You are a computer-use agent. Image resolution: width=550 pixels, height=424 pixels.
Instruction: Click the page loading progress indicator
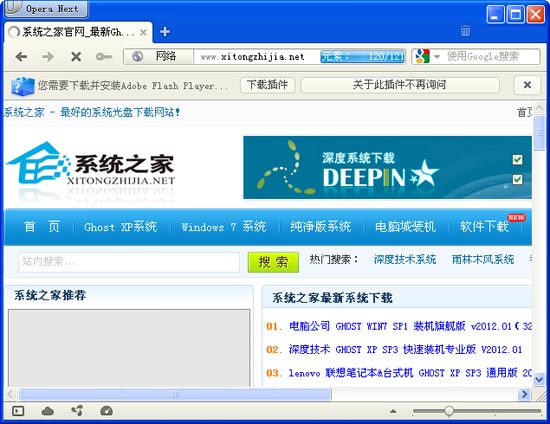click(363, 56)
